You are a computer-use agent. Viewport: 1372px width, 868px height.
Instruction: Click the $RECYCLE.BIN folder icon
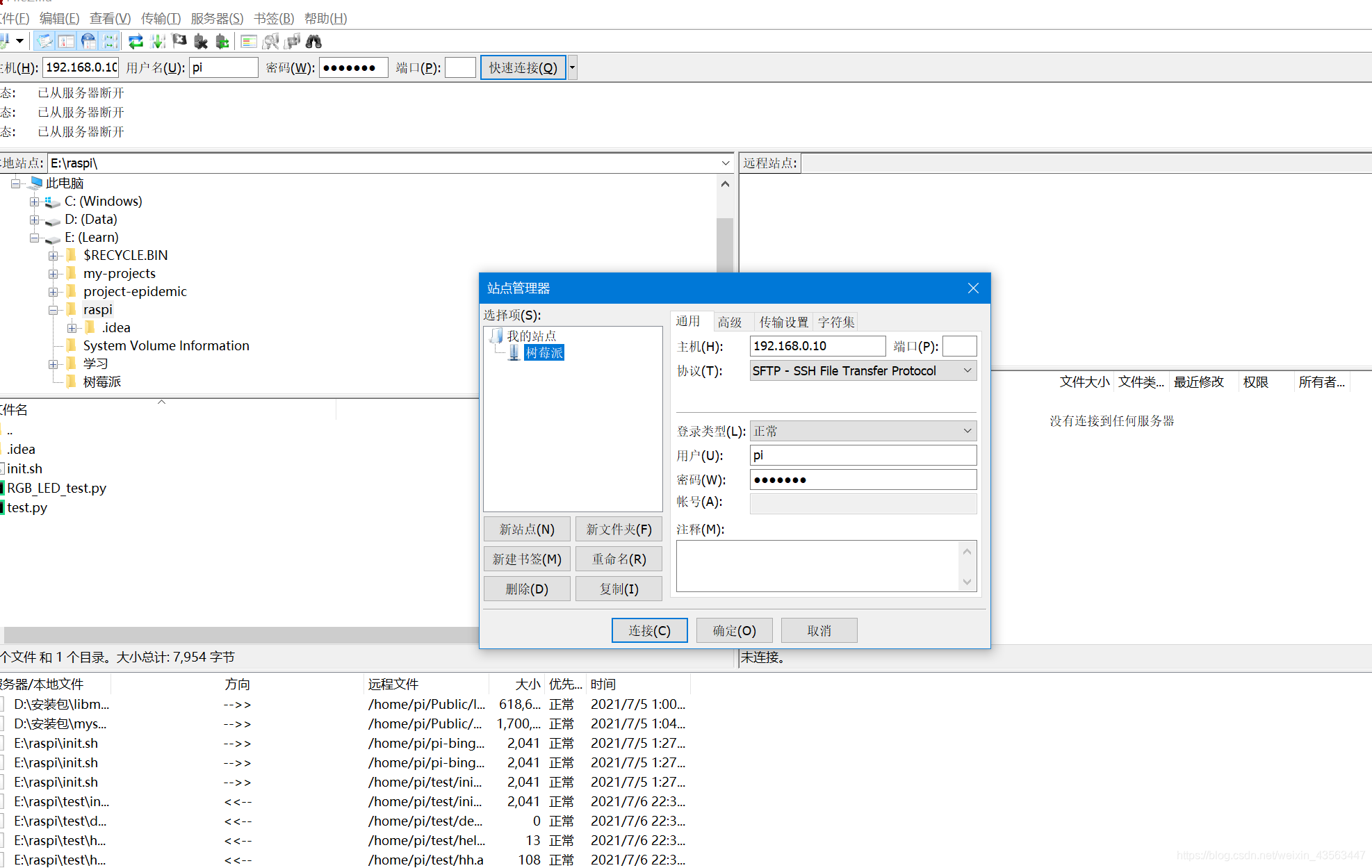pos(71,255)
